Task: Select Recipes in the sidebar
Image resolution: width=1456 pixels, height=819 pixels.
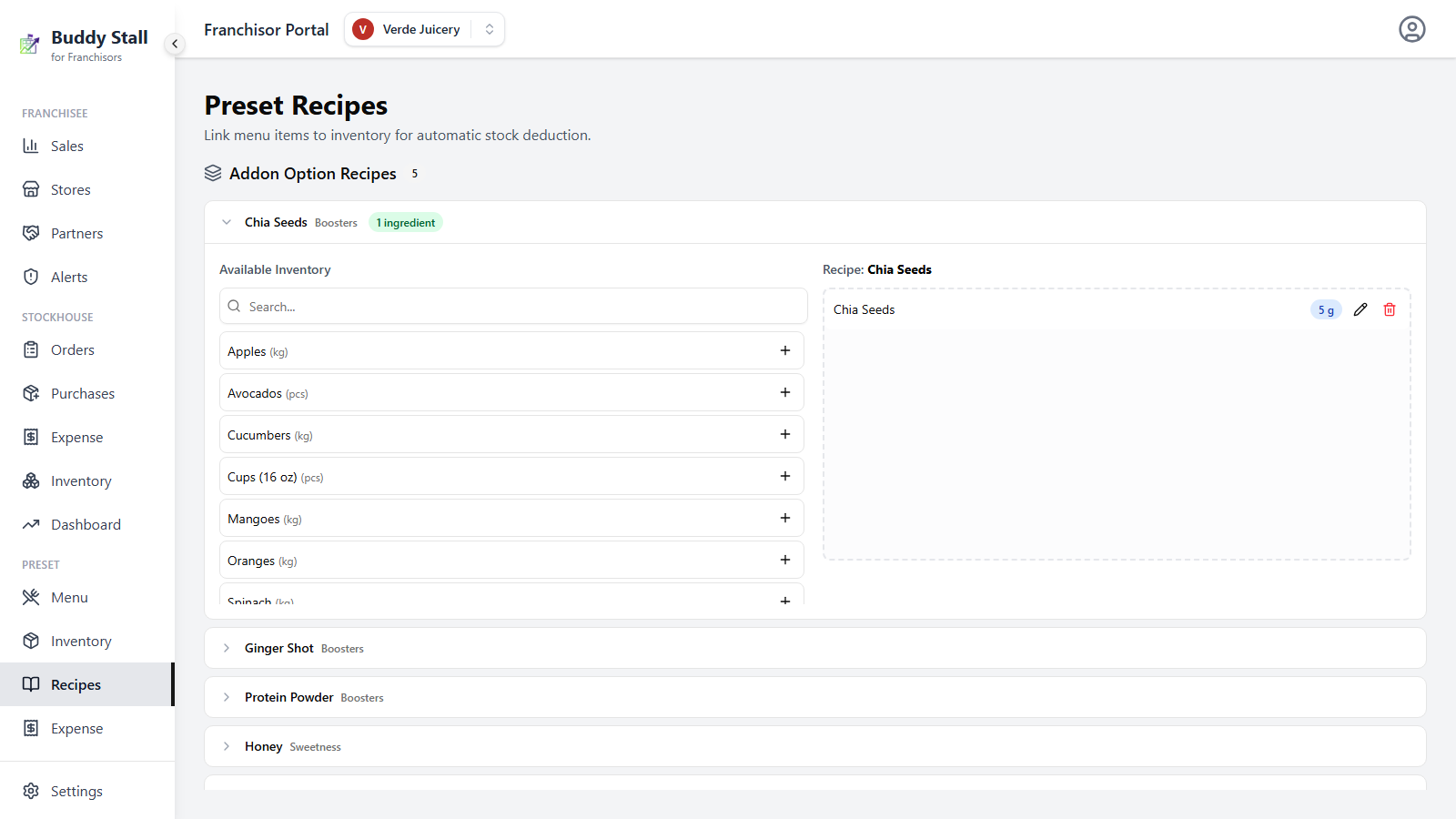Action: [x=86, y=684]
